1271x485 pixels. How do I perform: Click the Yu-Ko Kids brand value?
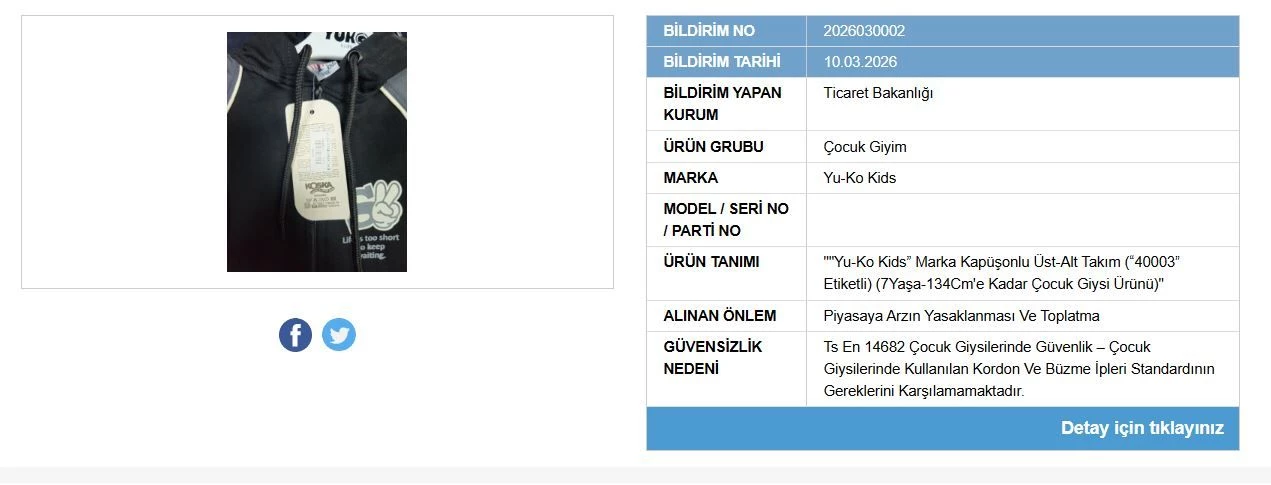859,178
